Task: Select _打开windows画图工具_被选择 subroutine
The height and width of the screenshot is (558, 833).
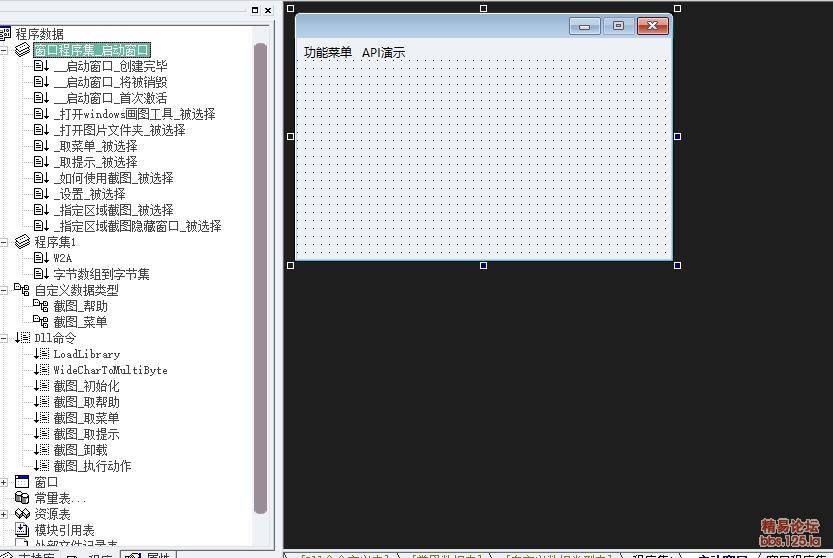Action: click(x=134, y=114)
